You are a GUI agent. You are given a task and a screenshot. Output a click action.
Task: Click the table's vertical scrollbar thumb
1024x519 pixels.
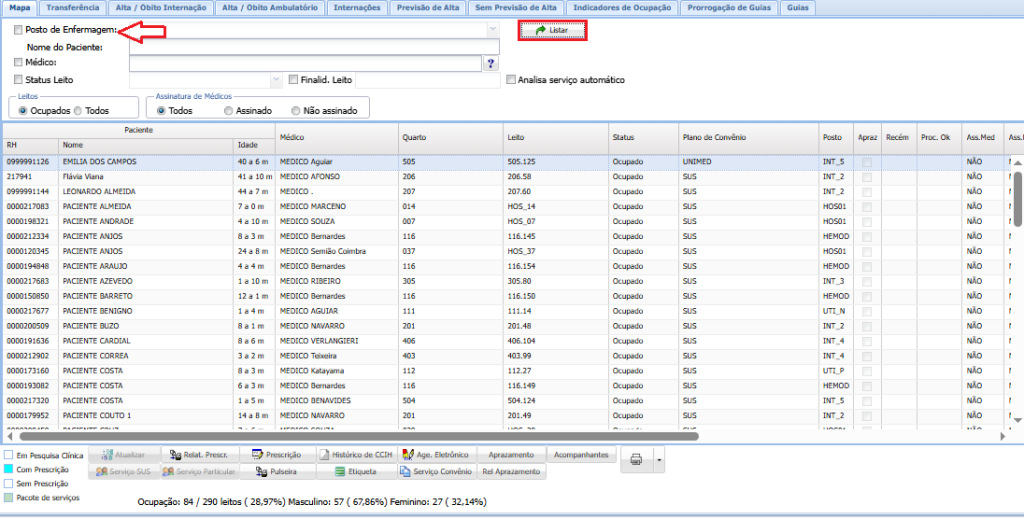click(x=1017, y=199)
